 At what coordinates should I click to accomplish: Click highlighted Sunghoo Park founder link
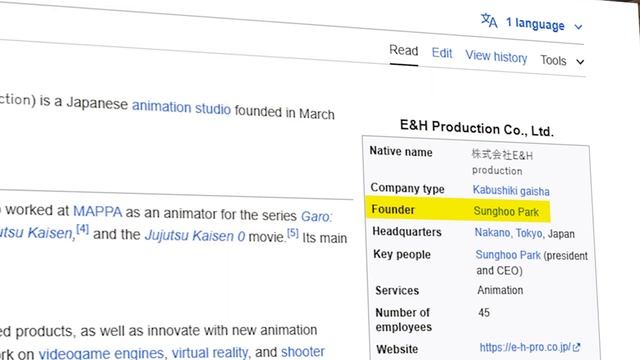[x=506, y=211]
